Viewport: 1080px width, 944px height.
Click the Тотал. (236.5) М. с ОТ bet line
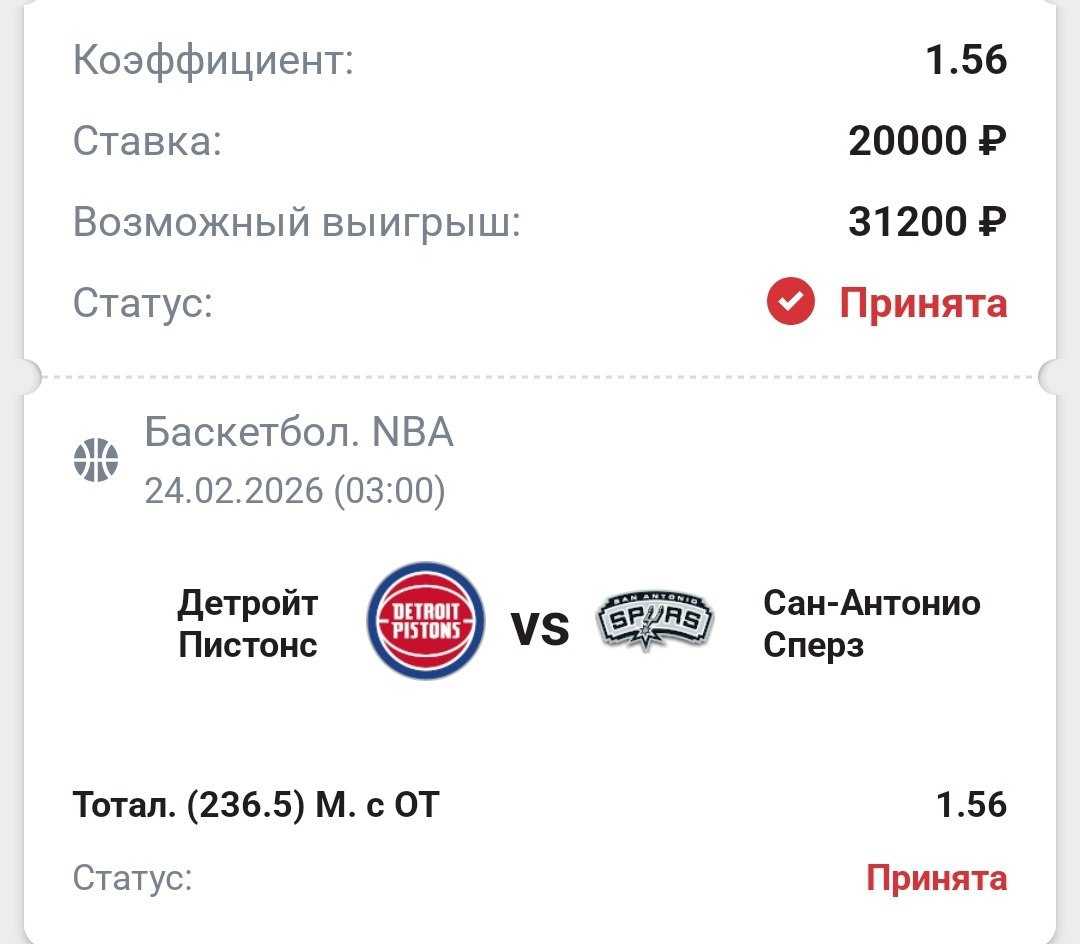(256, 804)
